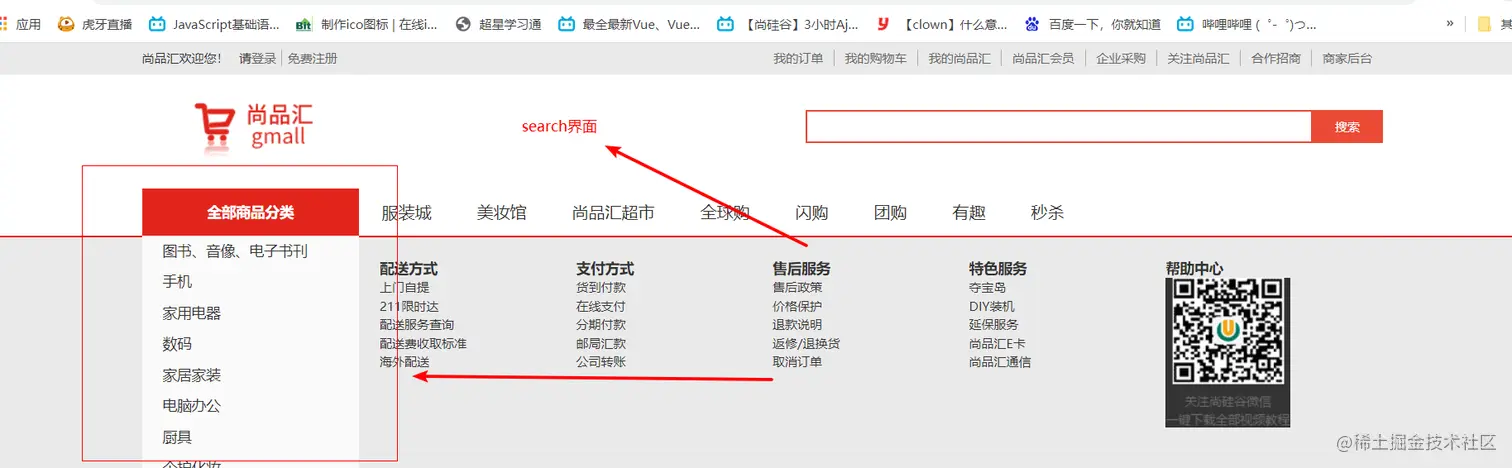This screenshot has height=468, width=1512.
Task: Click the 上门自提 link
Action: (x=405, y=288)
